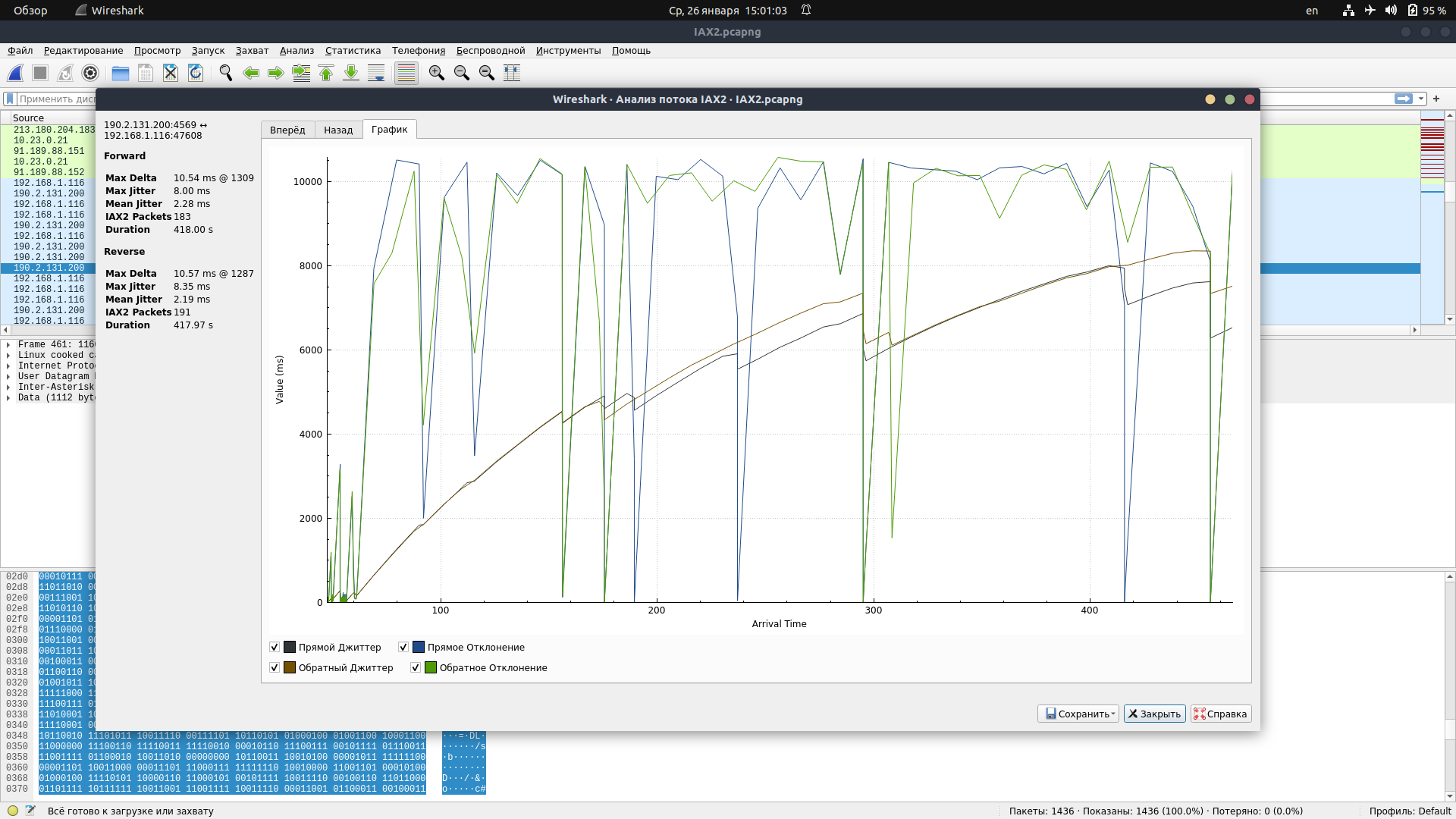Close the capture file icon
Screen dimensions: 1456x819
(171, 73)
